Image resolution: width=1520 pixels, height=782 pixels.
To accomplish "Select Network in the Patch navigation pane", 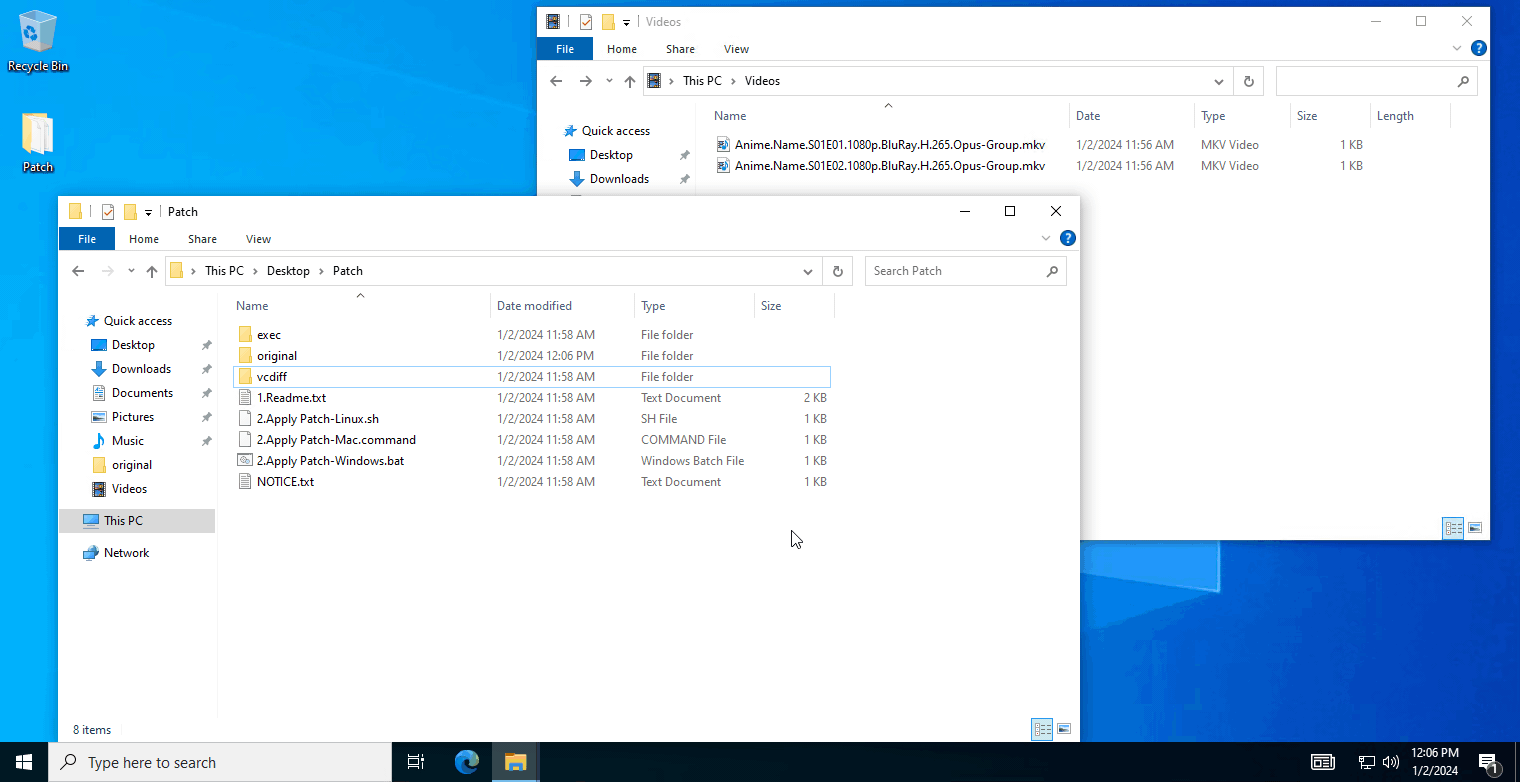I will (x=126, y=553).
